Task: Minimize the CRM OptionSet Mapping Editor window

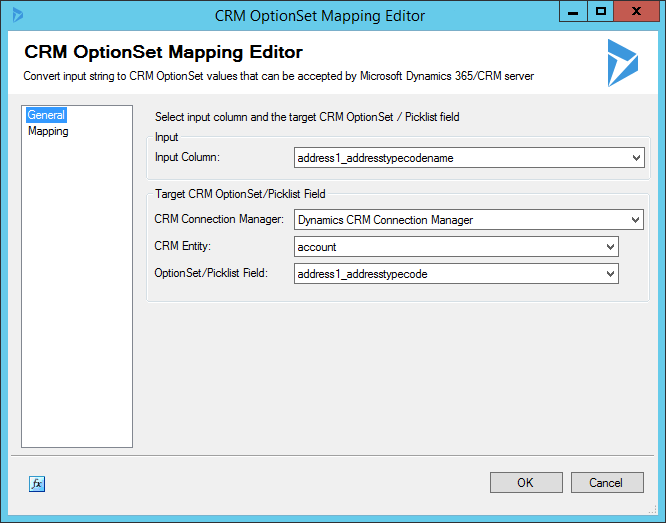Action: [573, 11]
